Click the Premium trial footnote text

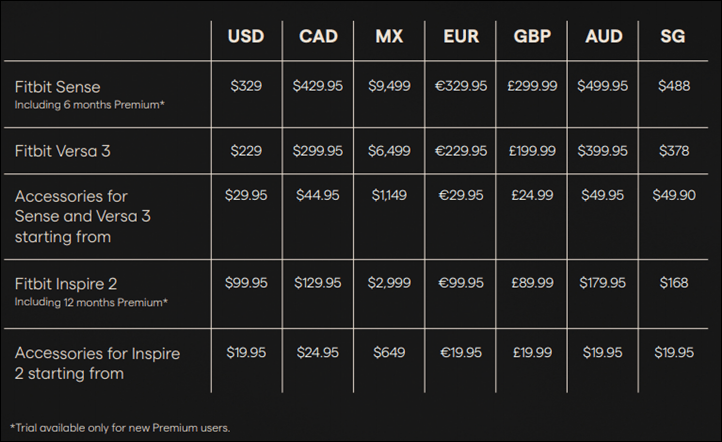point(120,428)
